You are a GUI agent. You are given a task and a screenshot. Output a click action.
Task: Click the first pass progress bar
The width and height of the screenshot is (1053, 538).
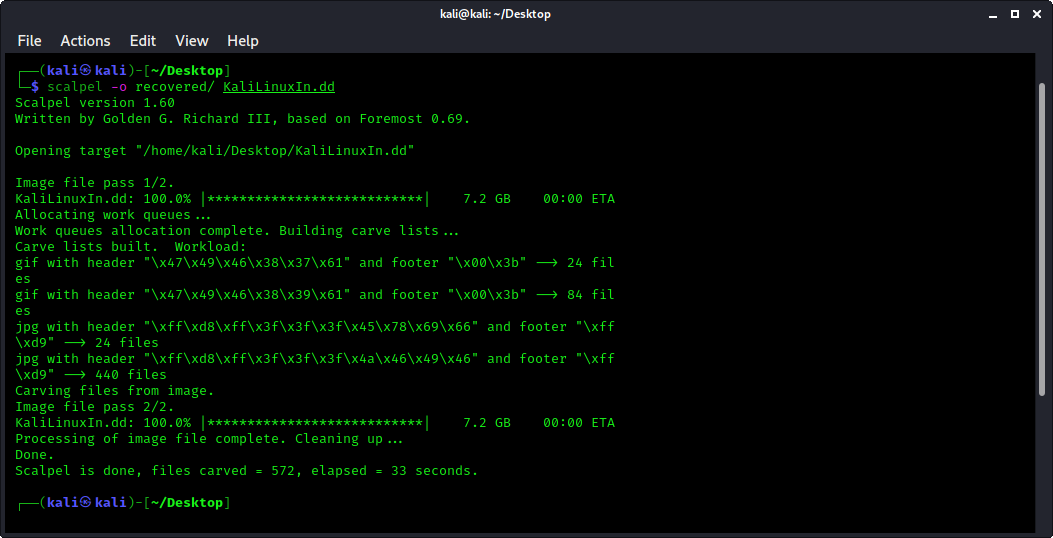point(314,199)
